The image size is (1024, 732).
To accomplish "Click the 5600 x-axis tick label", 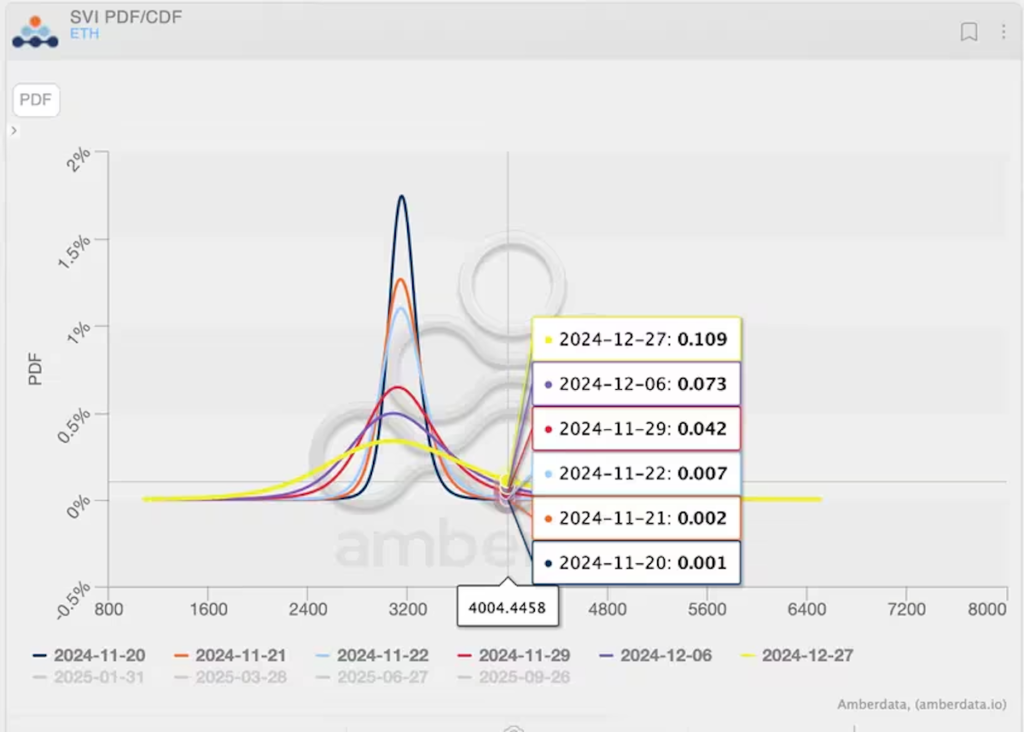I will click(x=707, y=609).
